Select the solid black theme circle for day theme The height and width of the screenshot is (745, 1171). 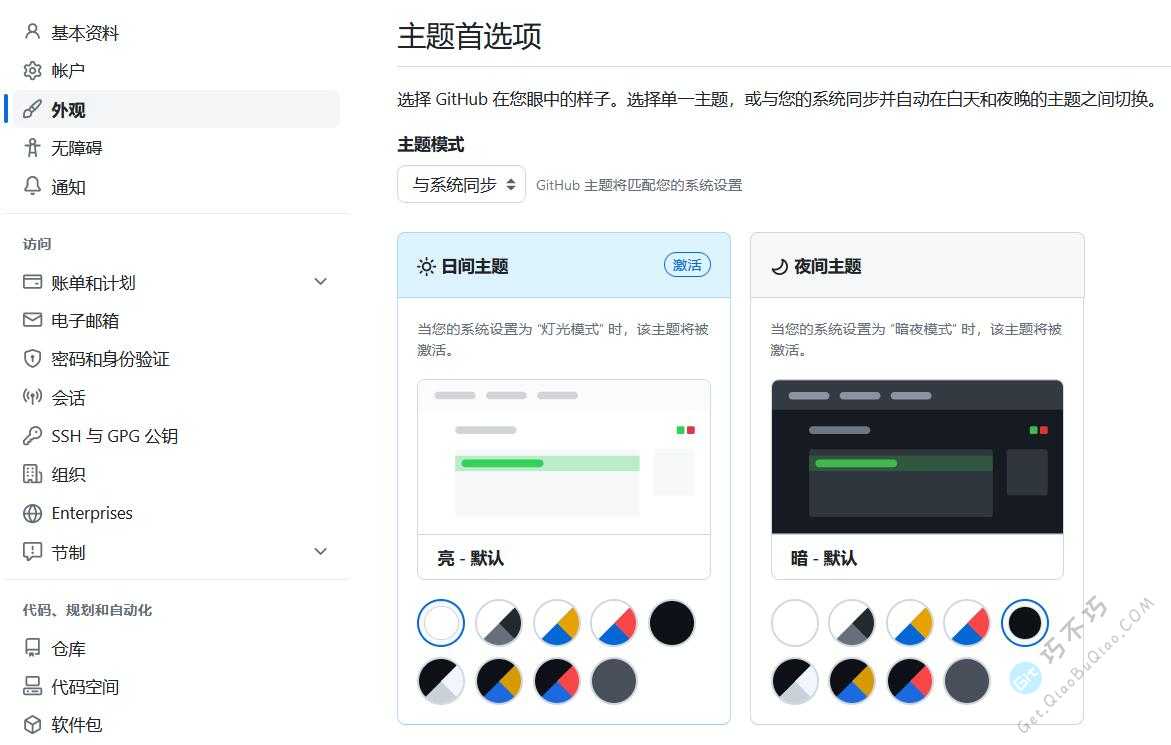tap(671, 622)
